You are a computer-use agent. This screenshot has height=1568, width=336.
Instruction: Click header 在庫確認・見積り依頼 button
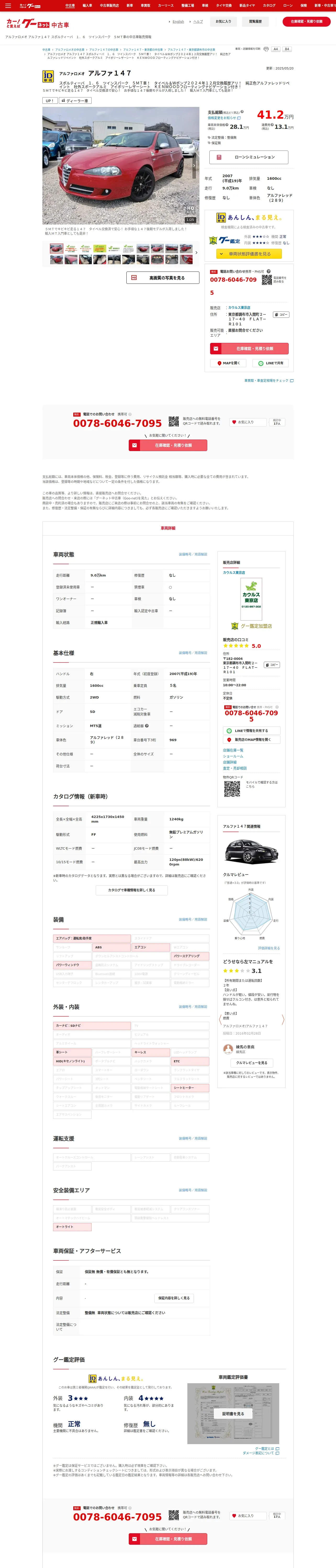point(307,21)
